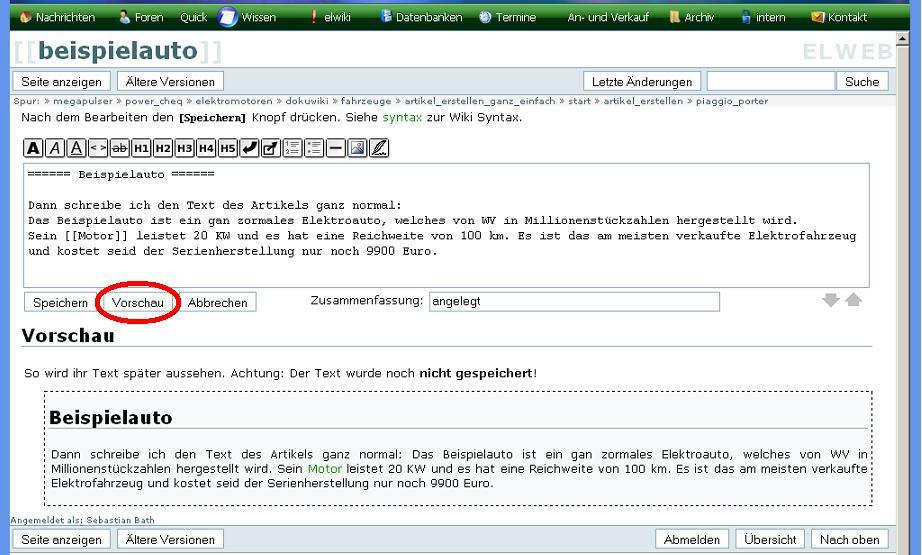Insert horizontal rule

point(336,148)
